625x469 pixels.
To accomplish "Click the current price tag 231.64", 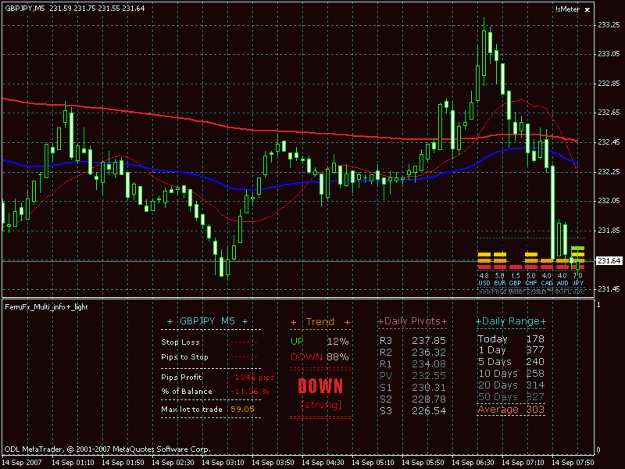I will [609, 261].
